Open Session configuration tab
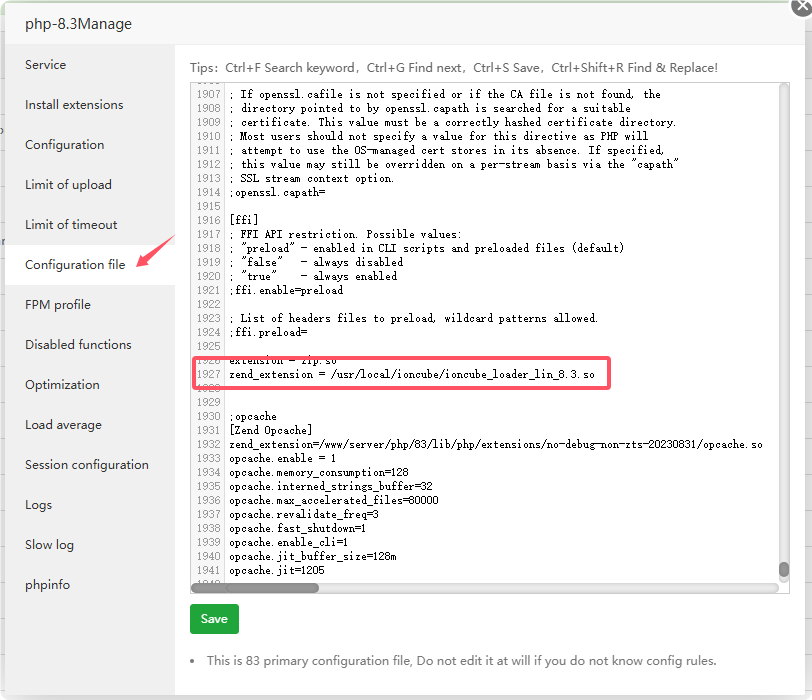 87,465
